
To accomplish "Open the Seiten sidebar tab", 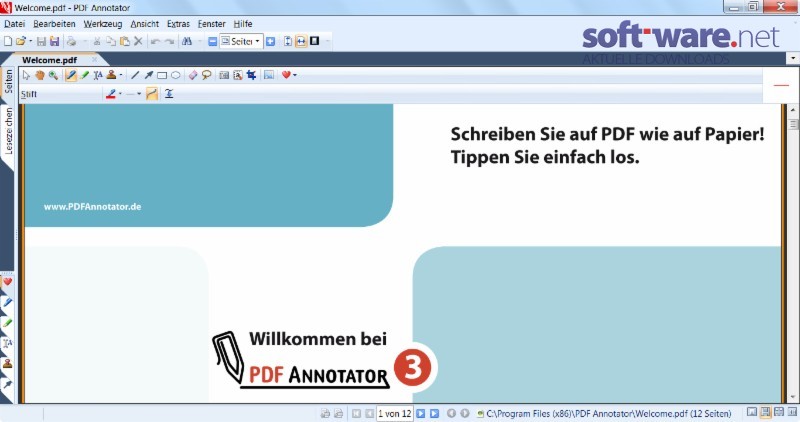I will pos(8,82).
